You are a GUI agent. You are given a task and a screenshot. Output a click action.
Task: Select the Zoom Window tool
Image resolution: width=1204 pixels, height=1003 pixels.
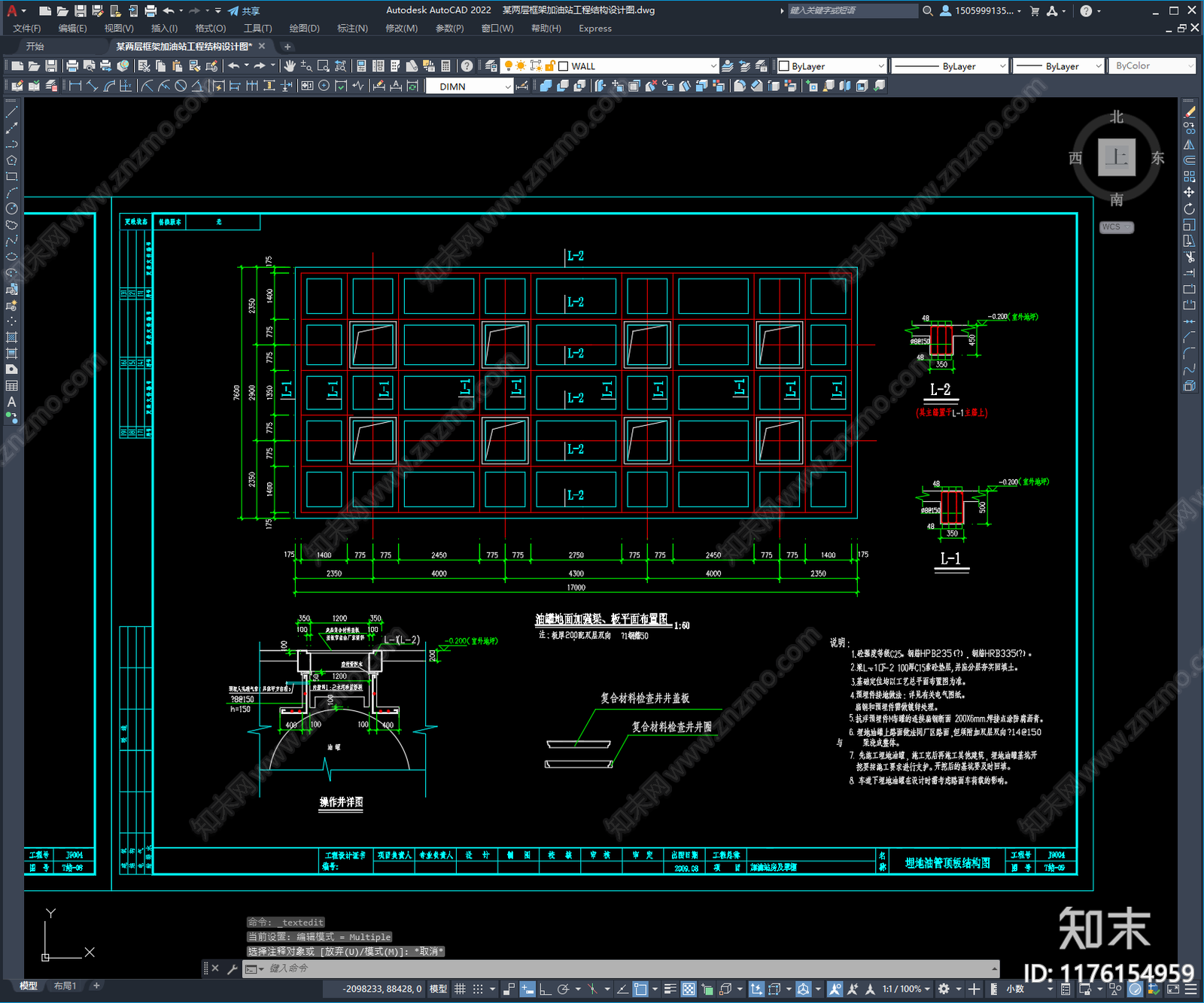[324, 66]
